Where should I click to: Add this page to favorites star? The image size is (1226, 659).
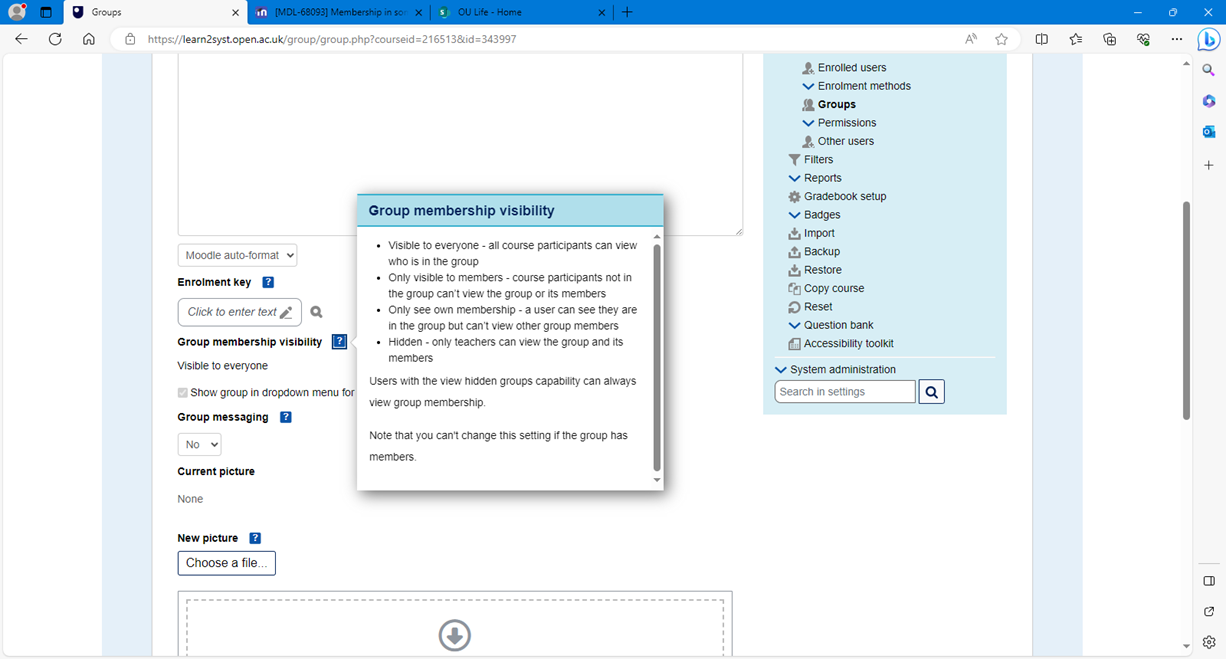(1001, 39)
